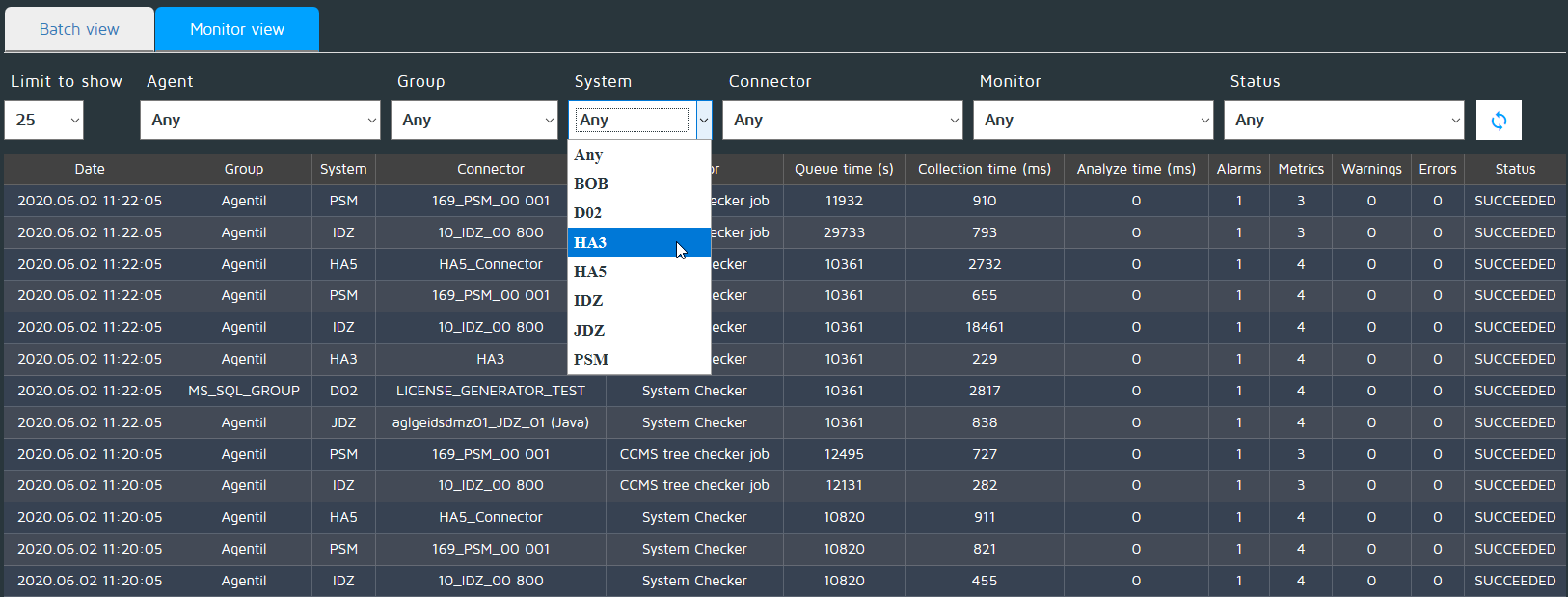Click the refresh icon button

point(1499,121)
